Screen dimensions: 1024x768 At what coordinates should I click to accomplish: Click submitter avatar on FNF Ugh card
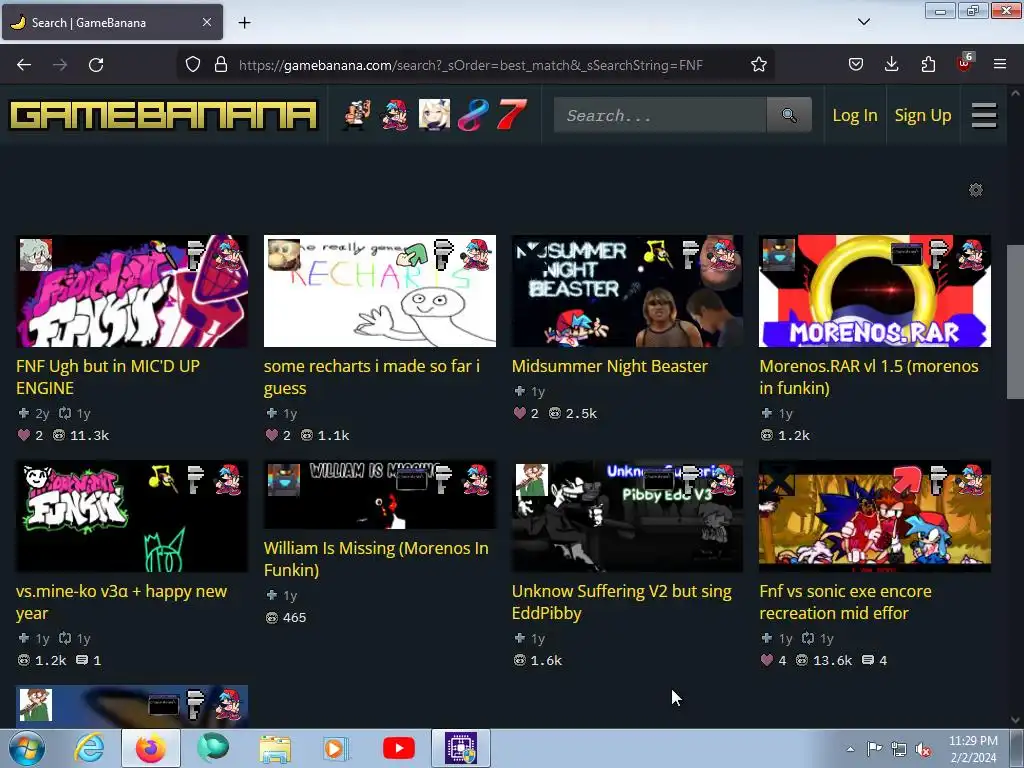click(36, 254)
